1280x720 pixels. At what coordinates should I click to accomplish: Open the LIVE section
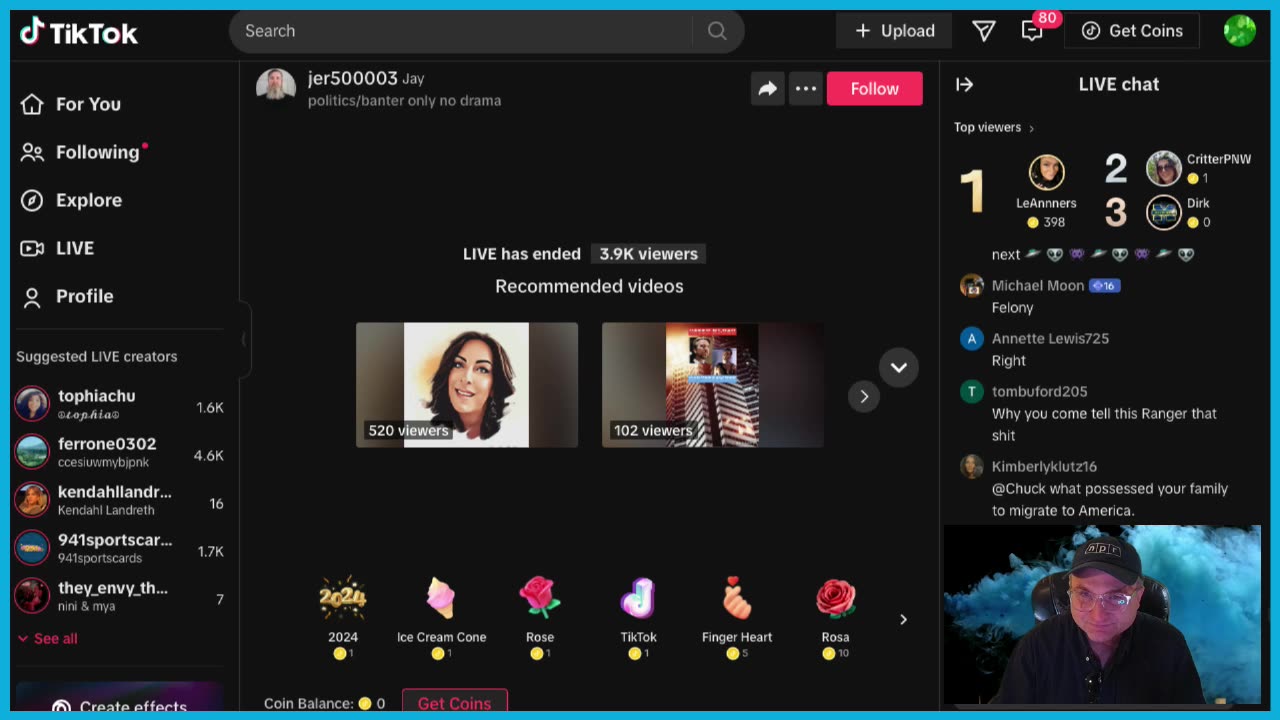coord(57,248)
